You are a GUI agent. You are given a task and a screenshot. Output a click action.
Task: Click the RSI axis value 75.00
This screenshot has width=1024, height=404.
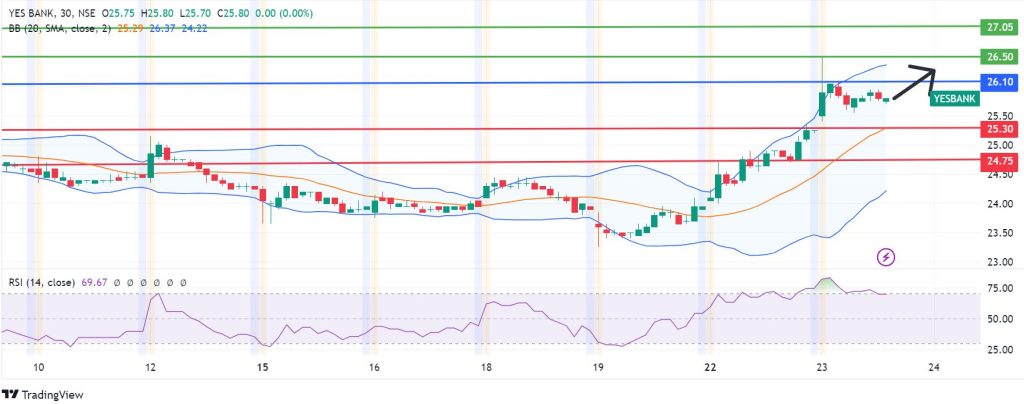coord(1000,288)
